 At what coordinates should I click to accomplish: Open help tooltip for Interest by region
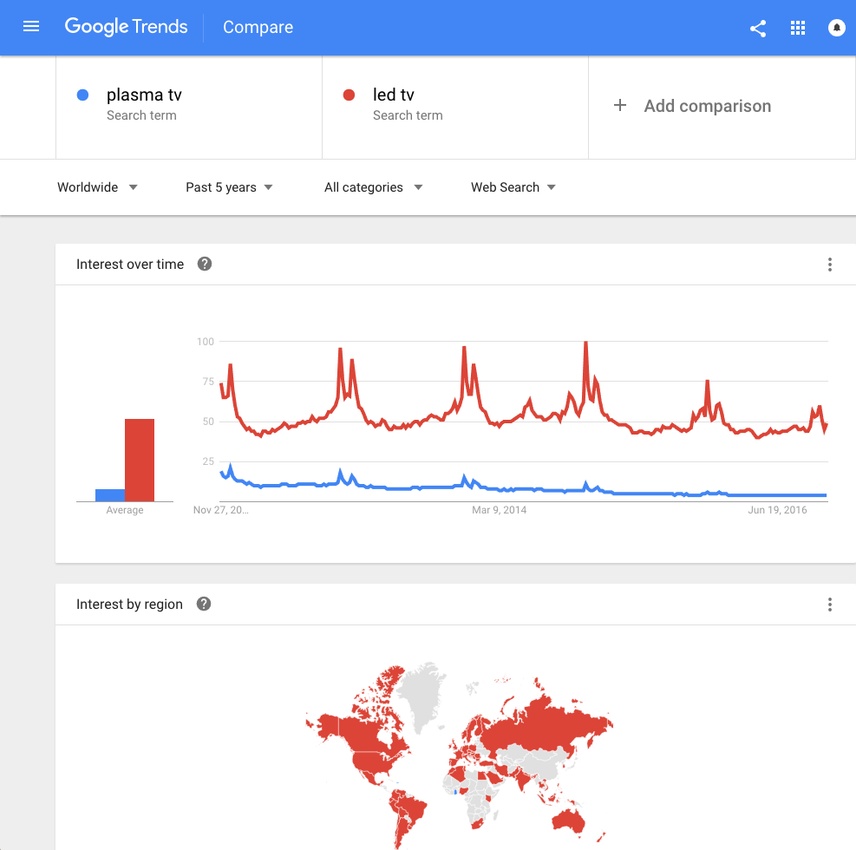pyautogui.click(x=203, y=603)
